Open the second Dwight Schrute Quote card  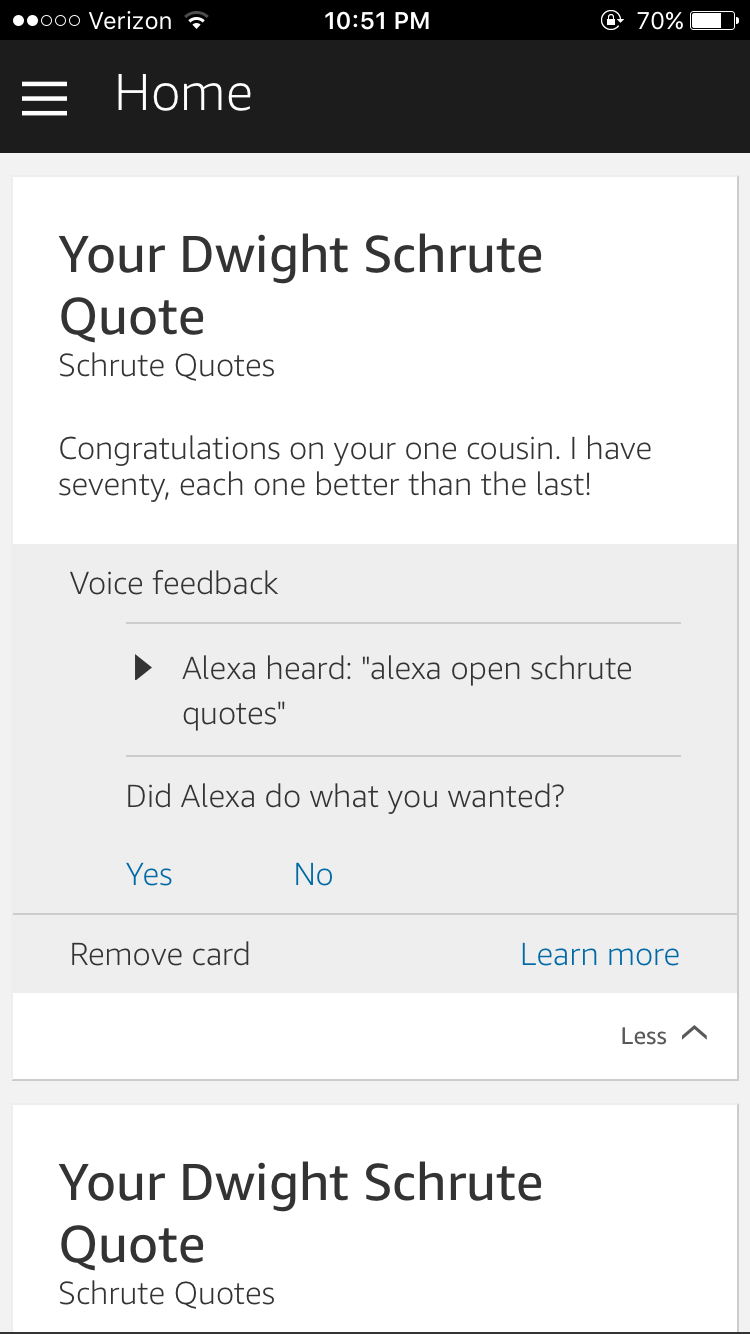pos(300,1213)
